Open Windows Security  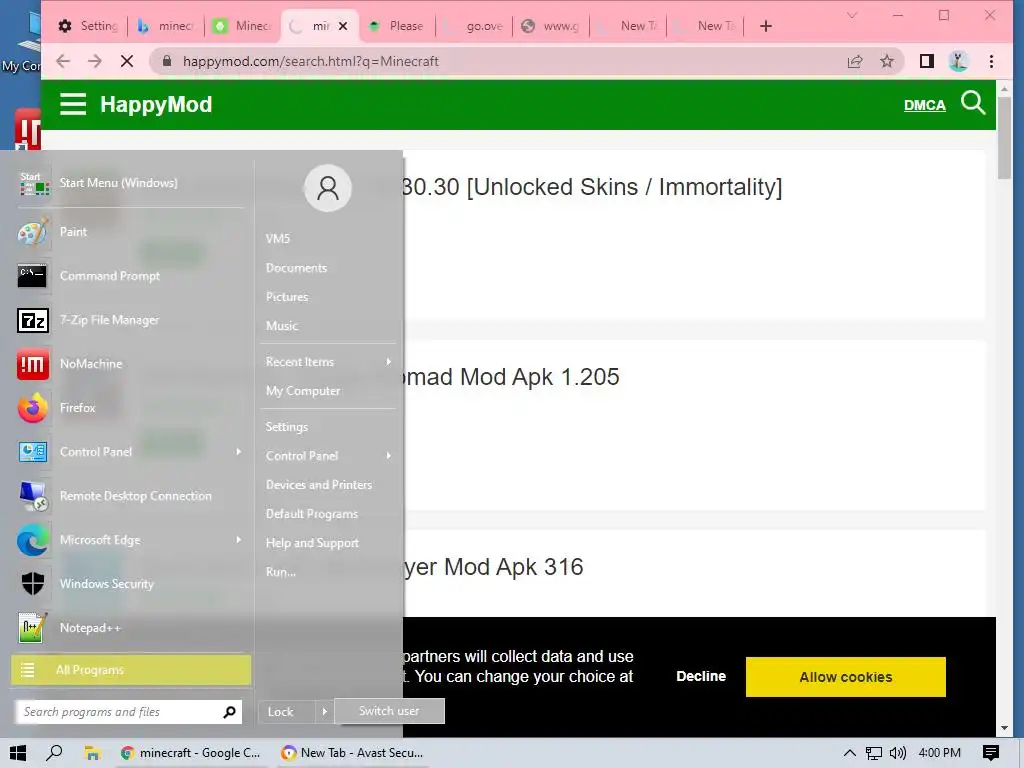131,584
